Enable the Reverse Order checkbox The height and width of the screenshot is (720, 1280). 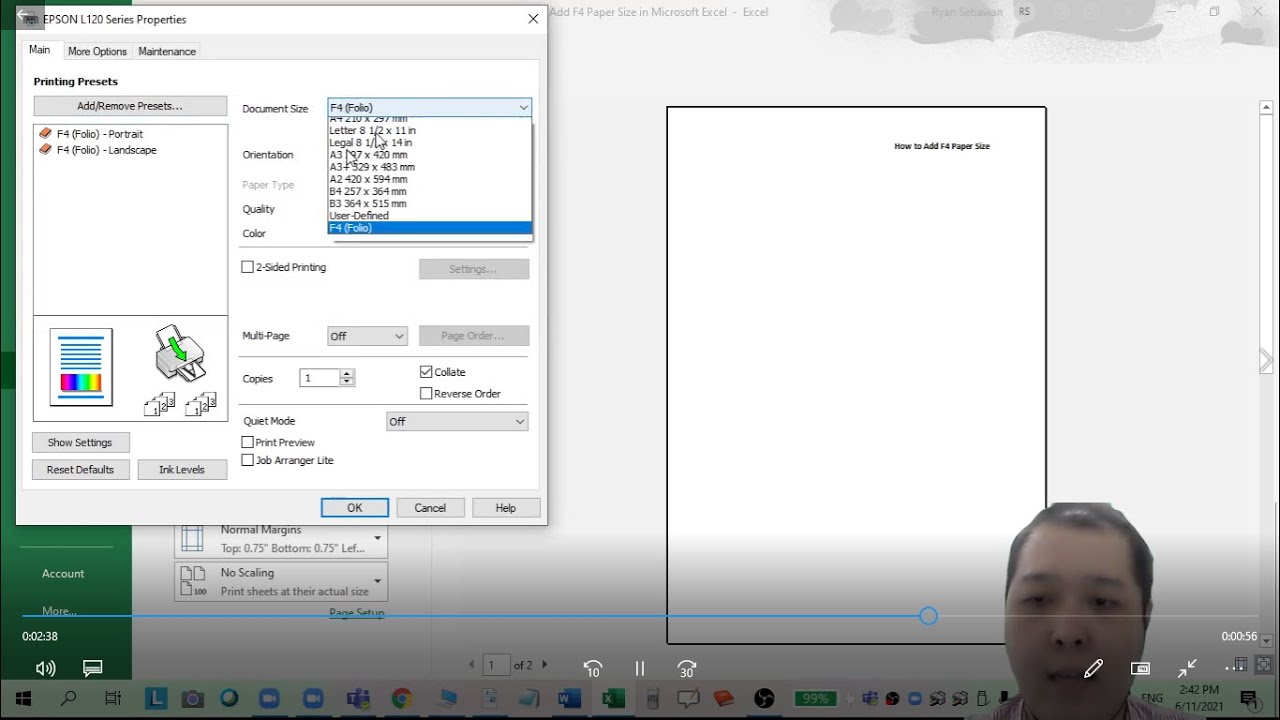coord(426,394)
